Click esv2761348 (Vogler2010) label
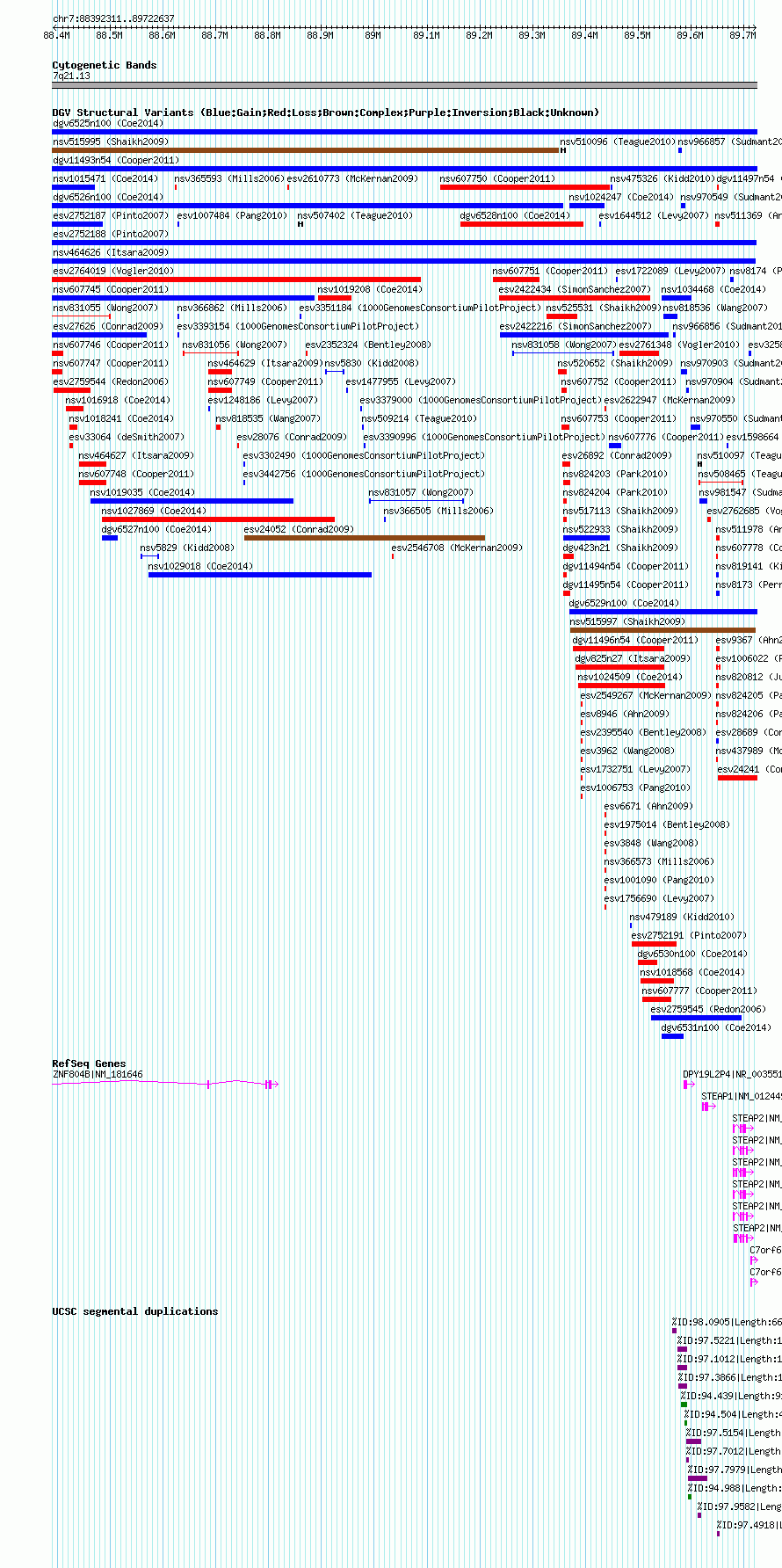The width and height of the screenshot is (782, 1568). 680,345
